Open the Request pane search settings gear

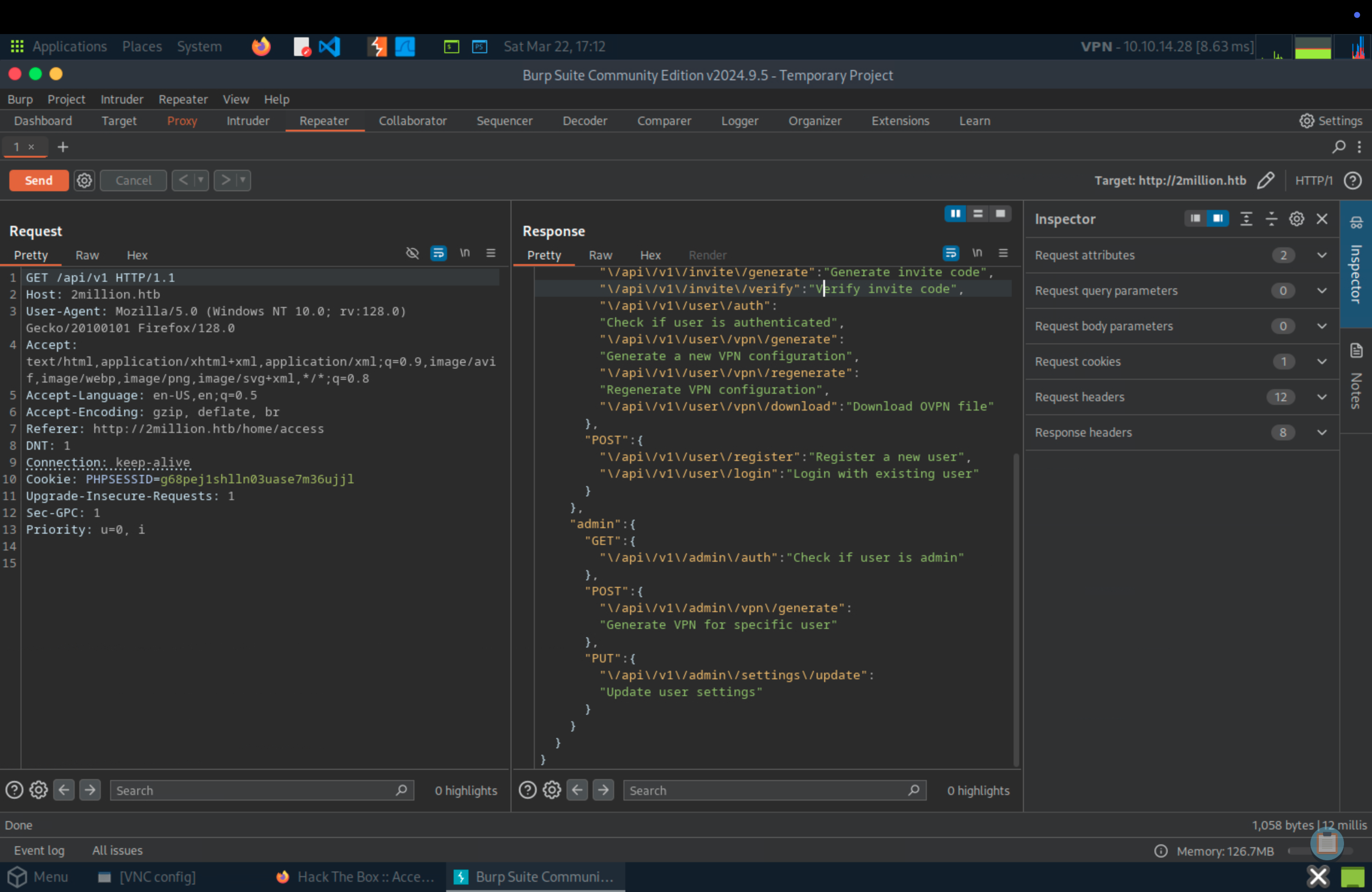point(39,790)
